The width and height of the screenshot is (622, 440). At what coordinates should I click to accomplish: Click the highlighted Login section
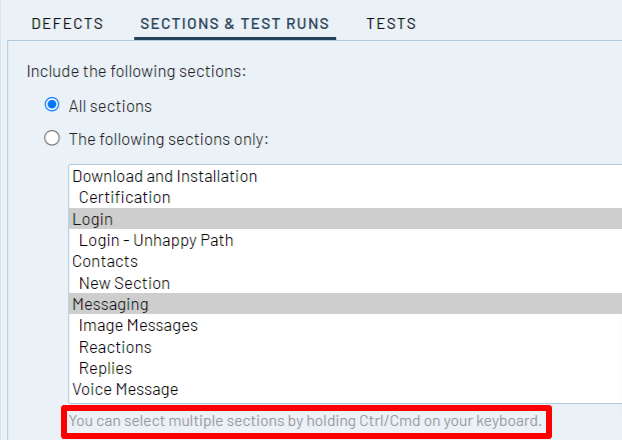click(x=93, y=219)
